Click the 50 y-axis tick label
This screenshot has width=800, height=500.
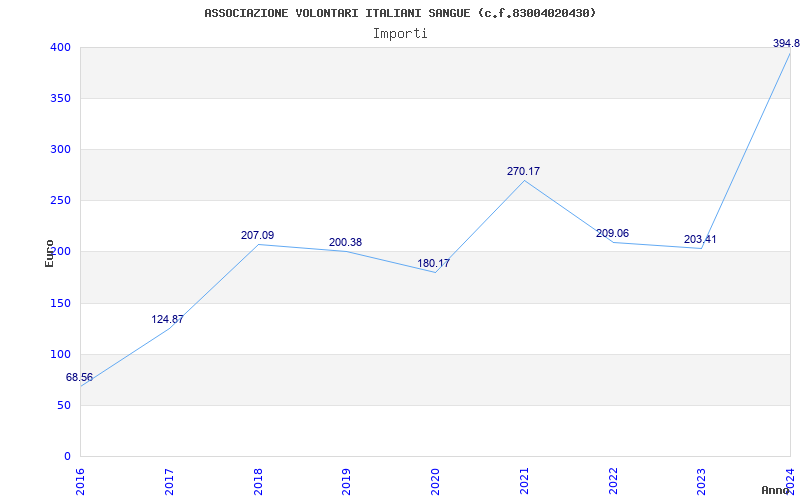click(63, 406)
